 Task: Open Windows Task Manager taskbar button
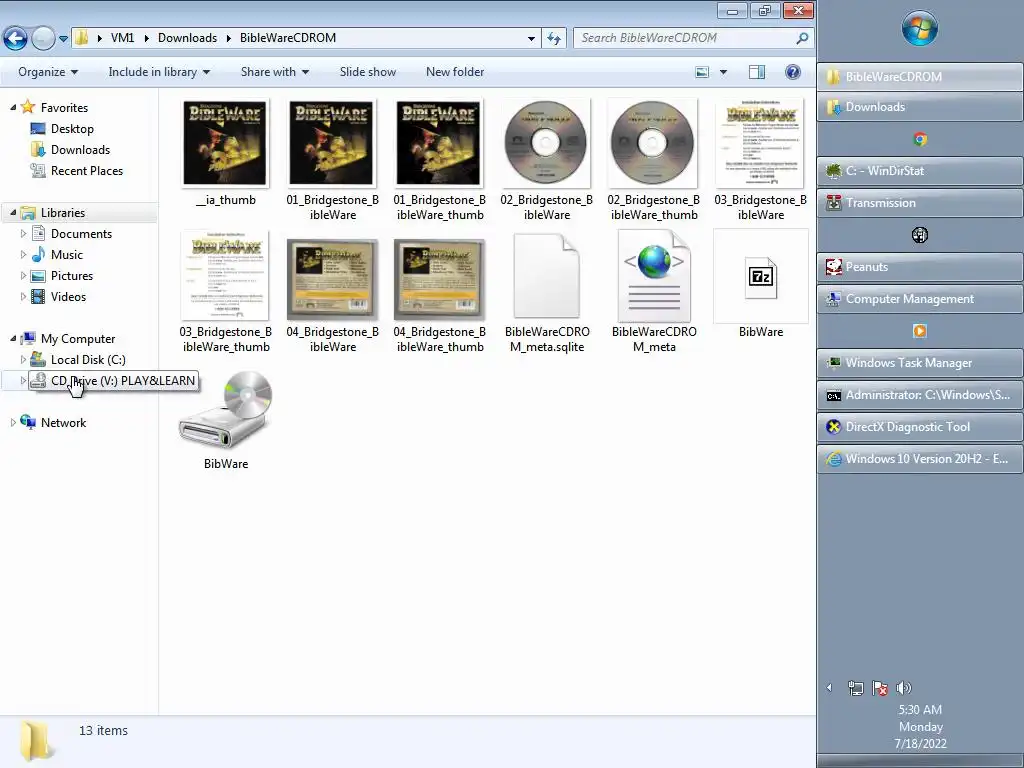[920, 363]
